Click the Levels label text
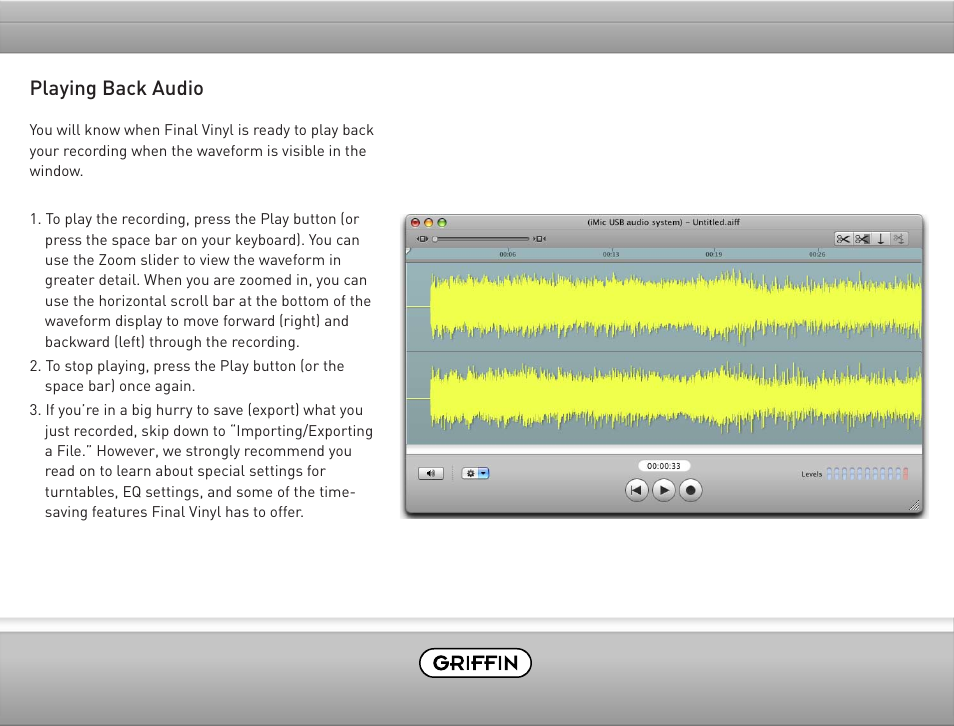The width and height of the screenshot is (954, 726). tap(812, 474)
